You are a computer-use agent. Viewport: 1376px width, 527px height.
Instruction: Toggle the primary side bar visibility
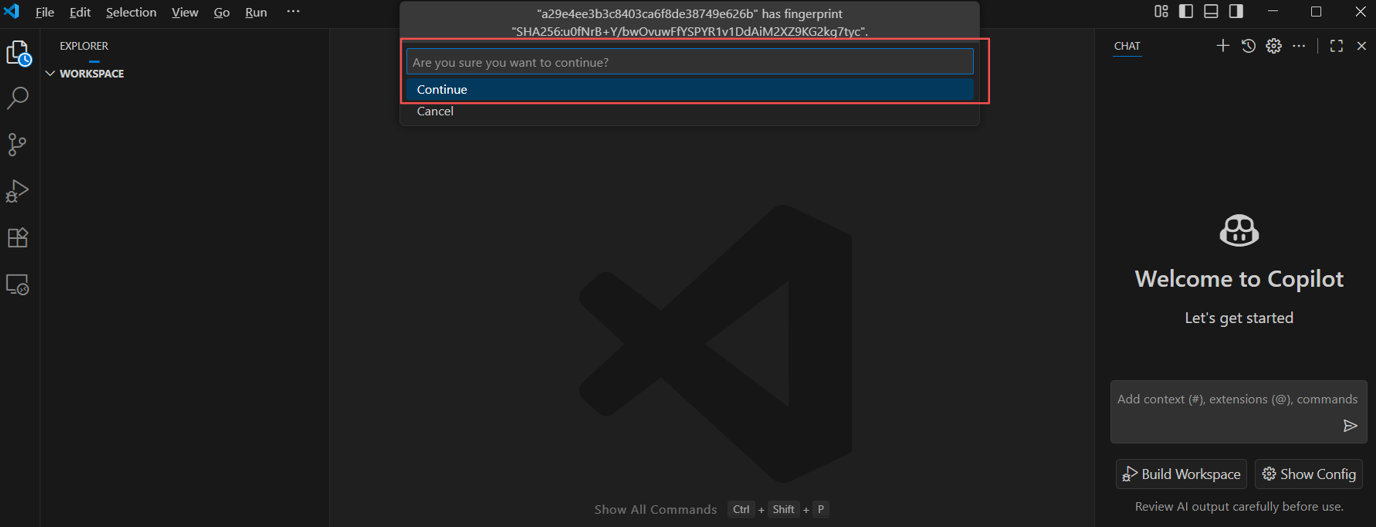[1186, 12]
